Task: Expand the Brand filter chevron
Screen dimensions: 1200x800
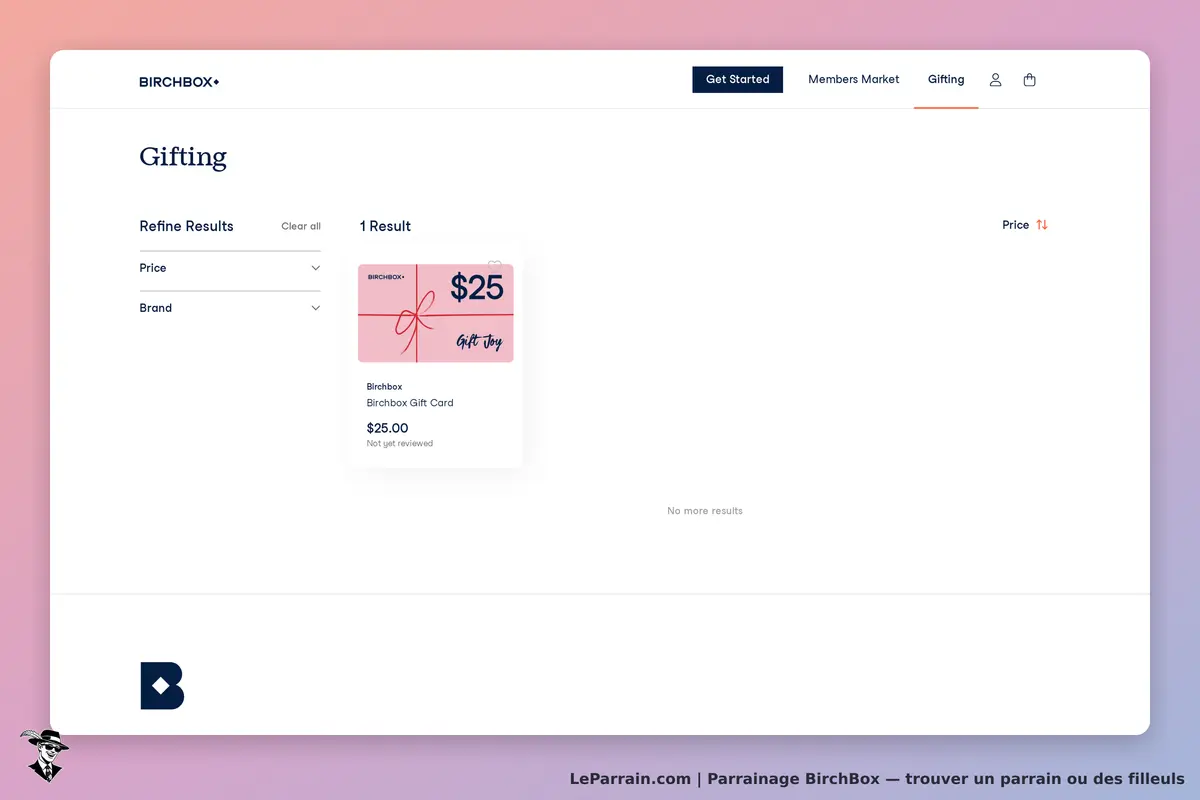Action: [x=315, y=308]
